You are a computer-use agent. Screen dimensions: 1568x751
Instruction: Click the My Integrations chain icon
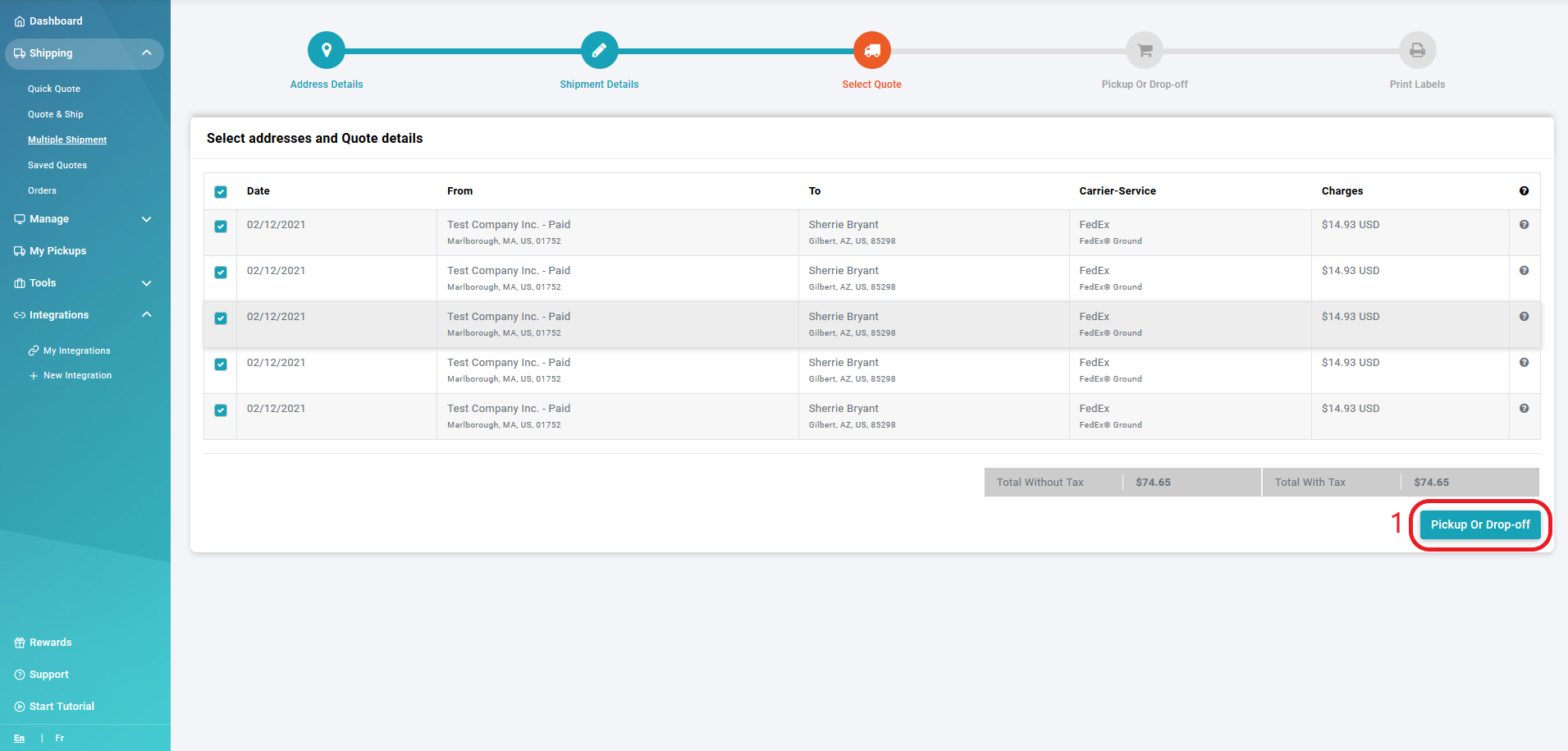tap(34, 350)
